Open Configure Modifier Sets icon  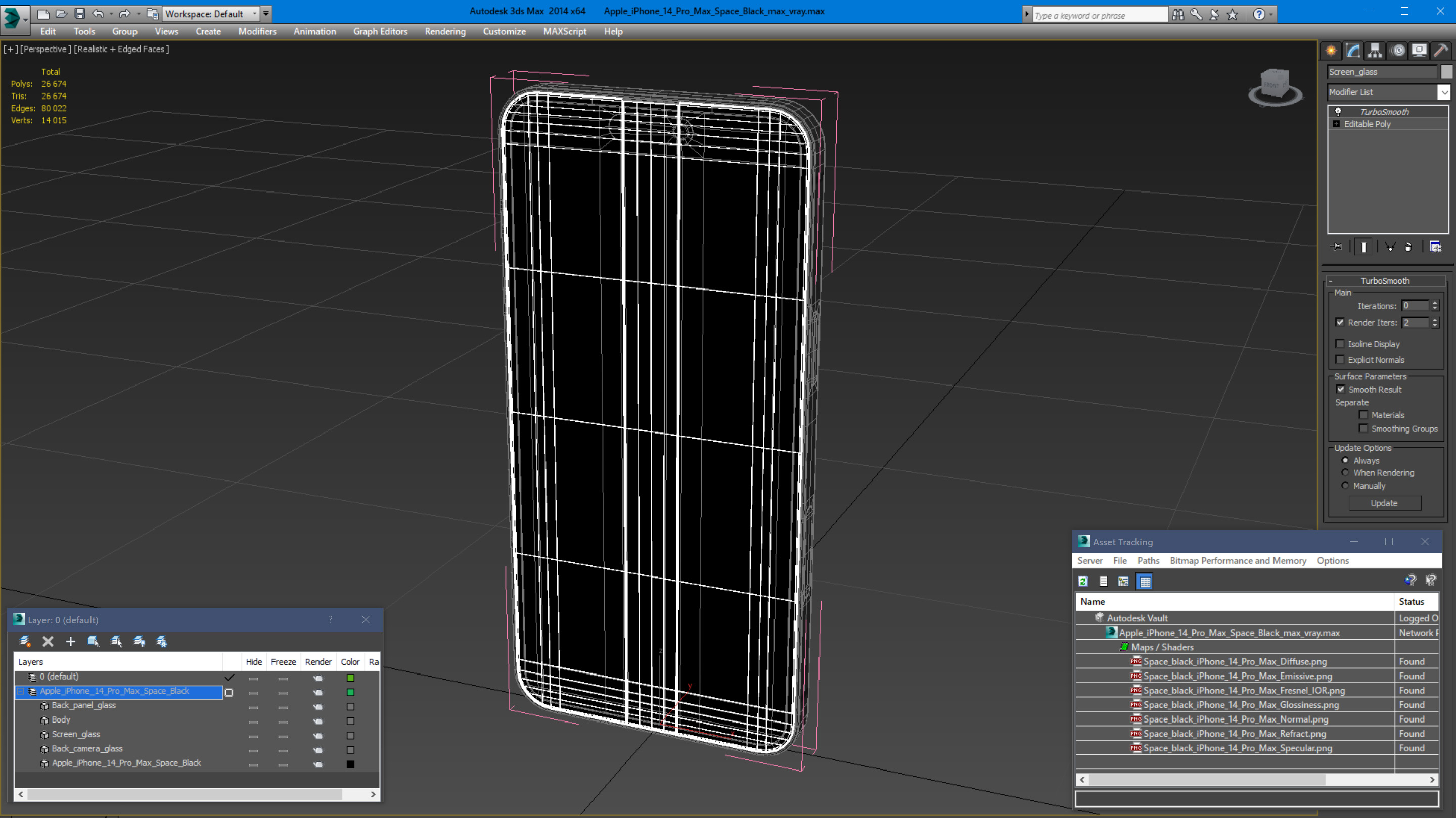click(x=1435, y=246)
